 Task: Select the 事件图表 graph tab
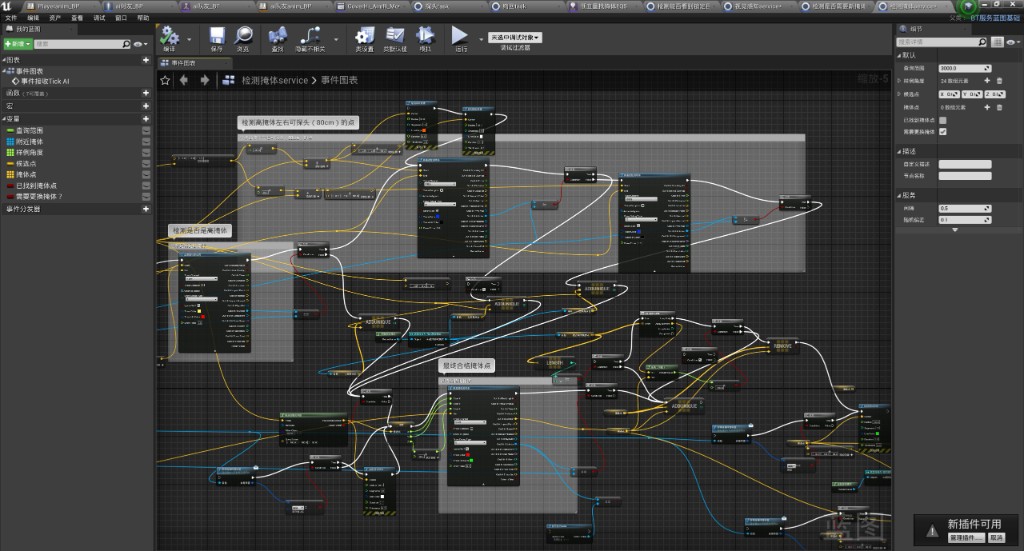(x=195, y=63)
